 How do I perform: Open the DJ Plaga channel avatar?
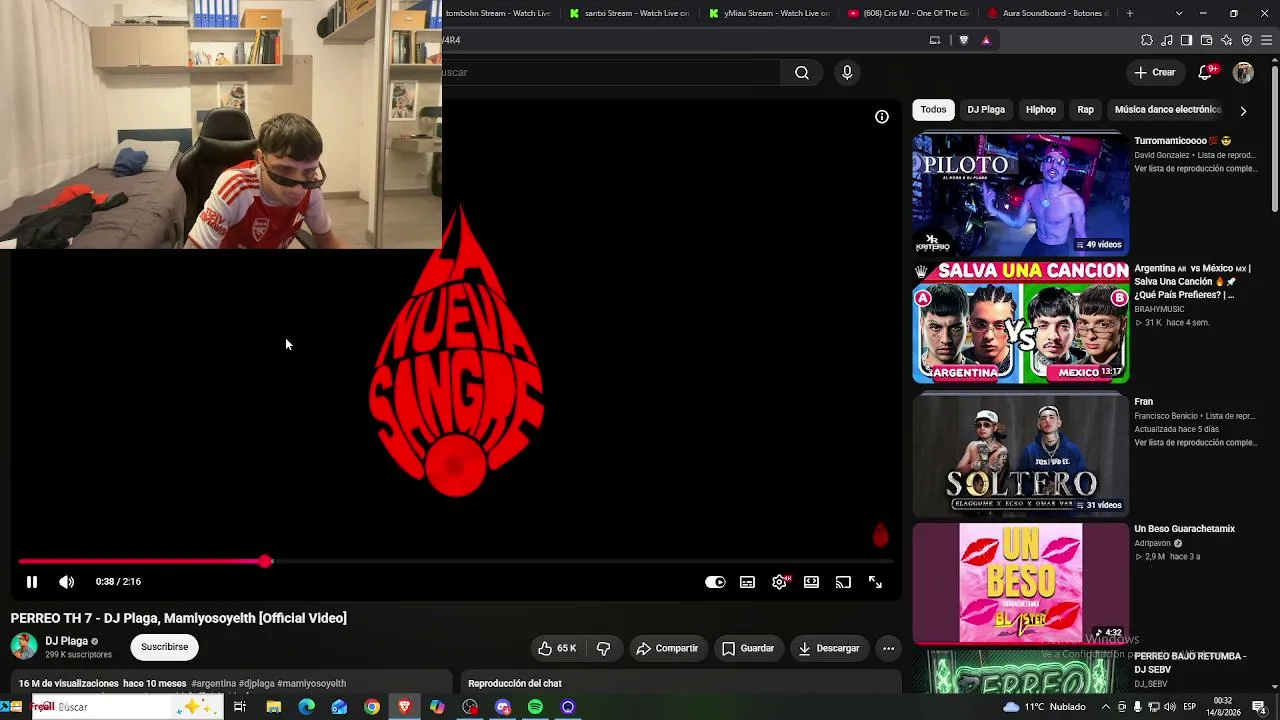pos(24,646)
